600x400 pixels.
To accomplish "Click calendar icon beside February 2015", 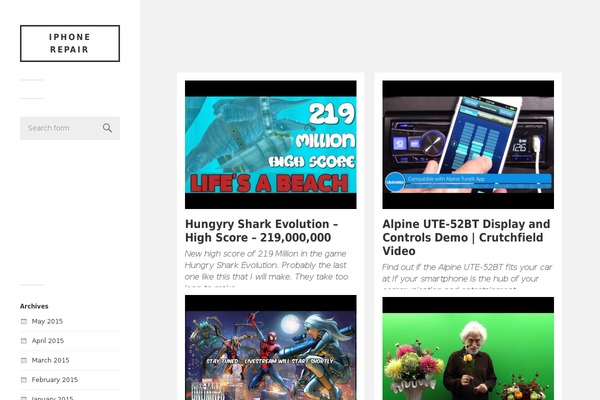I will coord(24,380).
